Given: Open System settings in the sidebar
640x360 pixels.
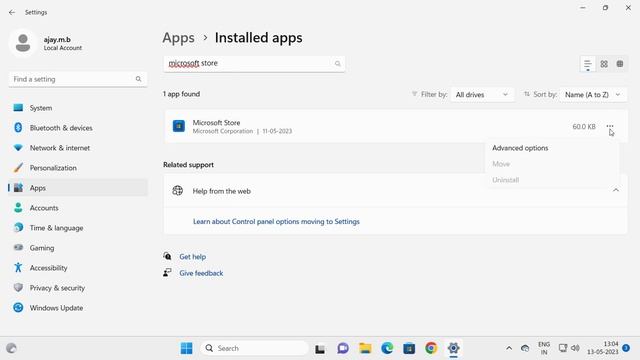Looking at the screenshot, I should [x=78, y=108].
